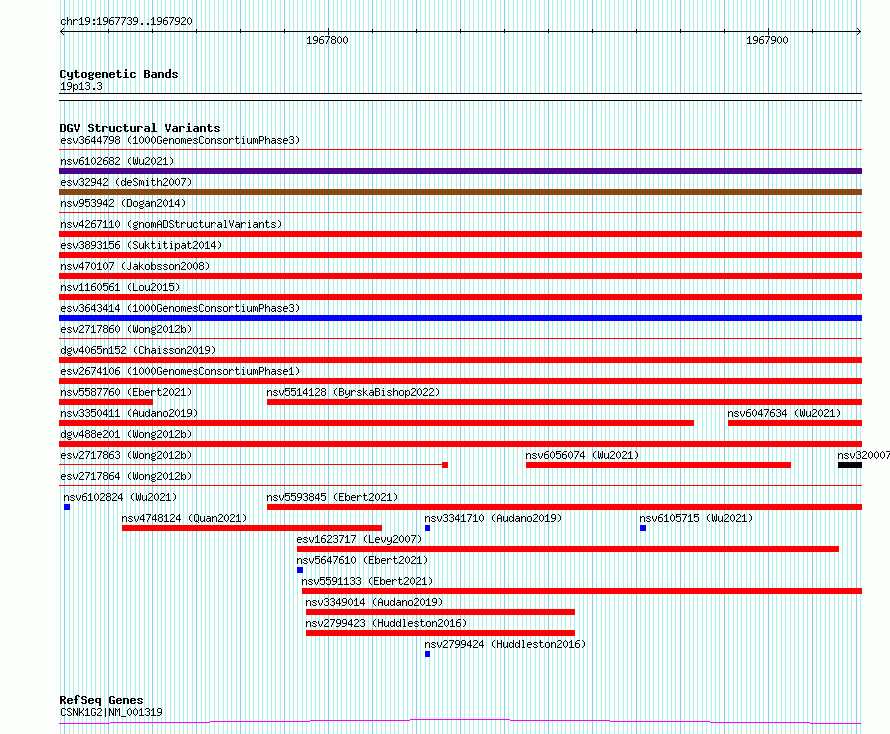Click nsv3350411 (Audano2019) label

(x=129, y=413)
